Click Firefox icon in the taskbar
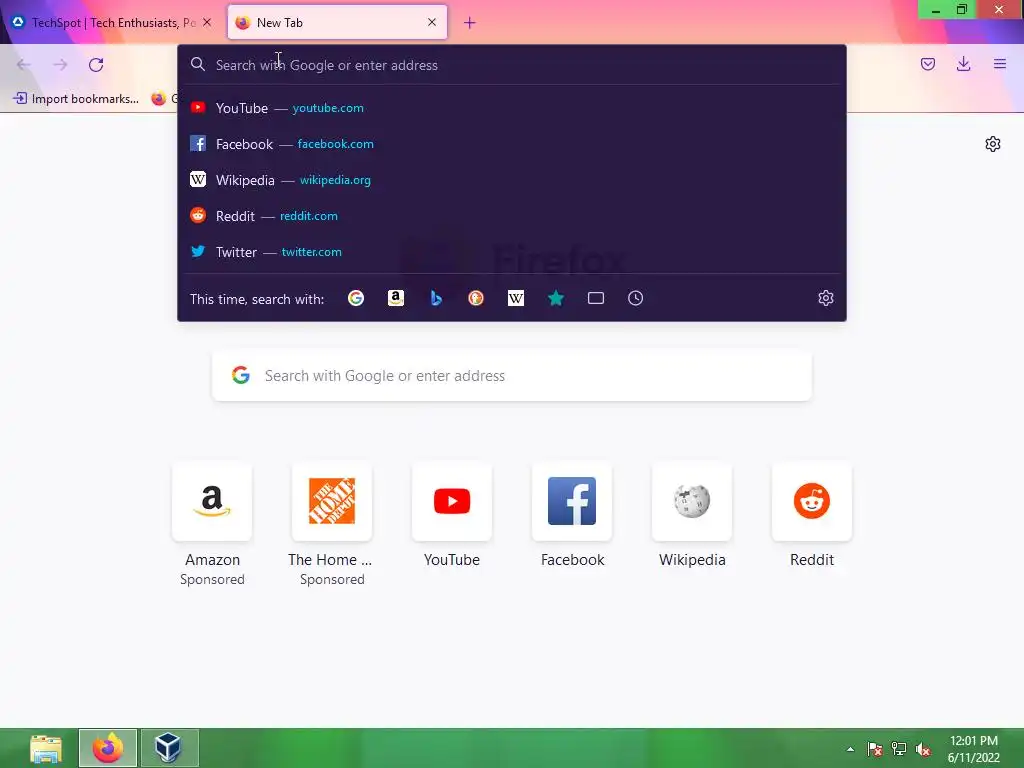The width and height of the screenshot is (1024, 768). click(x=108, y=748)
